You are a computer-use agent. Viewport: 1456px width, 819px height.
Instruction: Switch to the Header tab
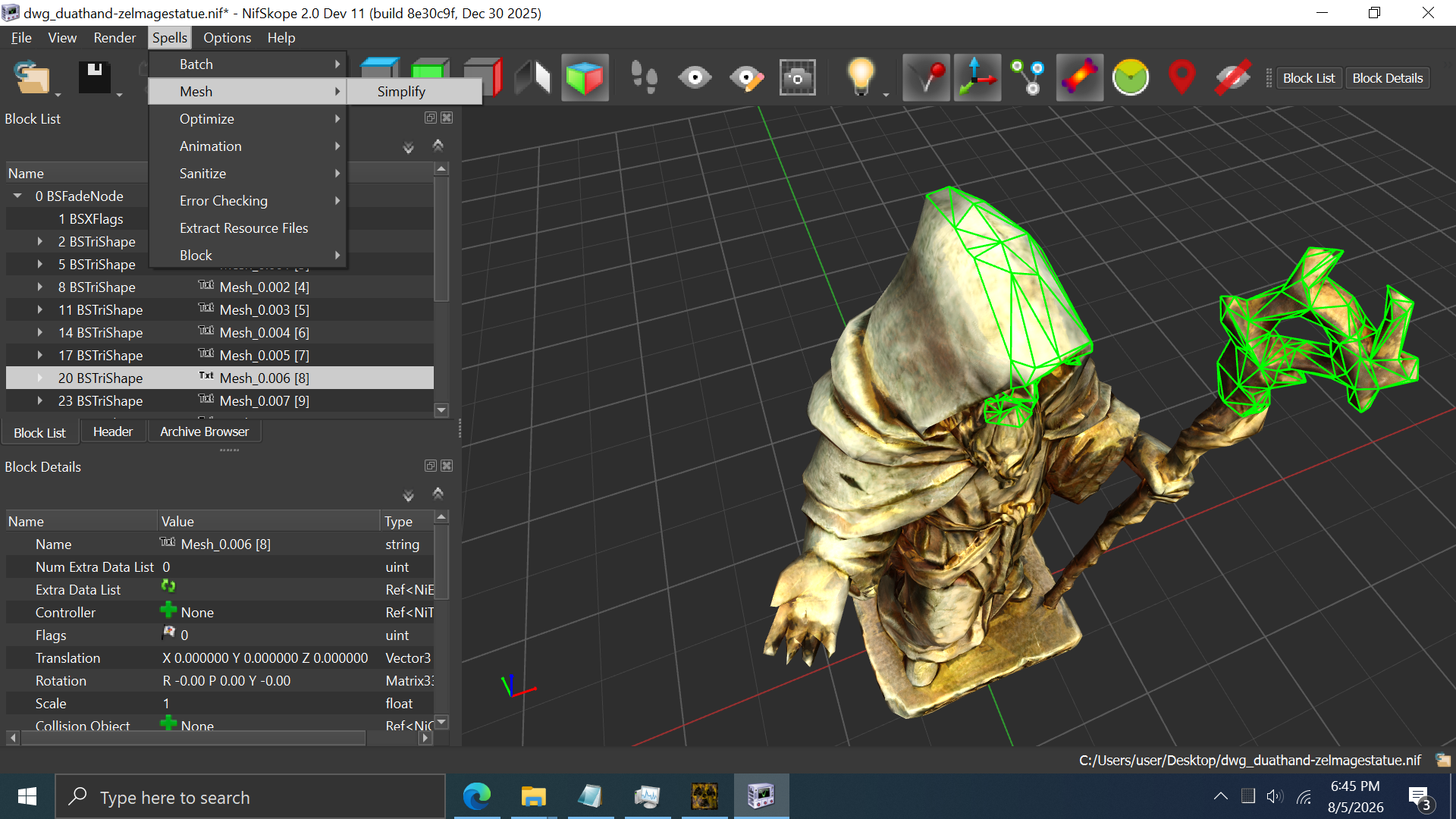(113, 431)
